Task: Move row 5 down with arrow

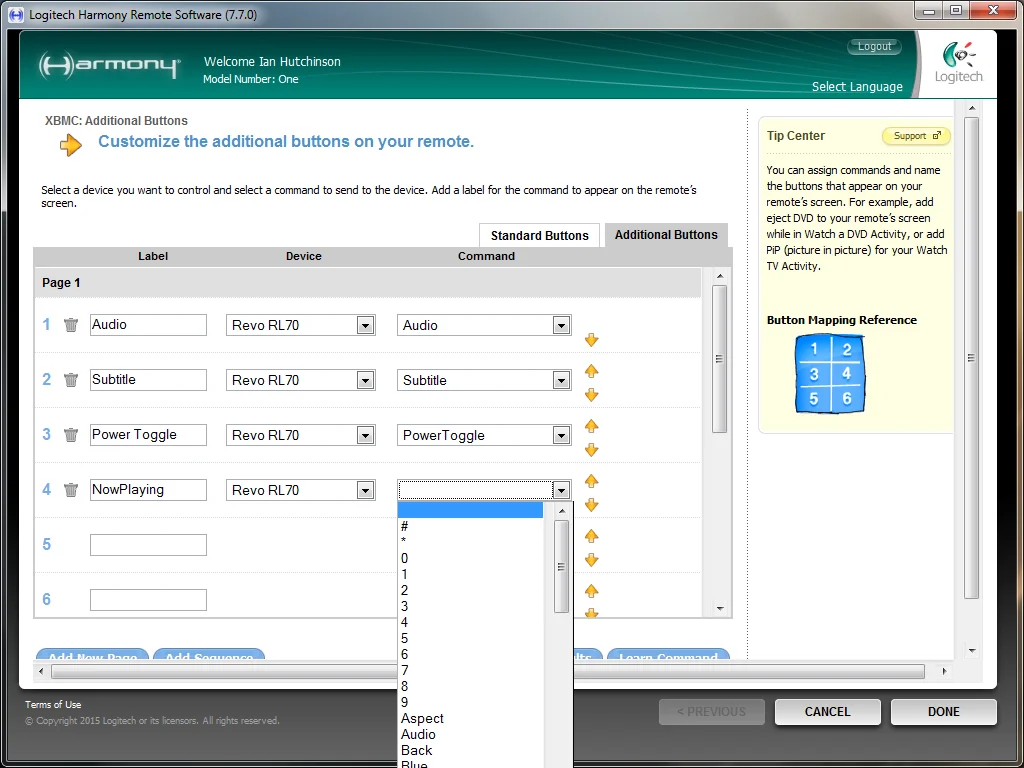Action: 592,560
